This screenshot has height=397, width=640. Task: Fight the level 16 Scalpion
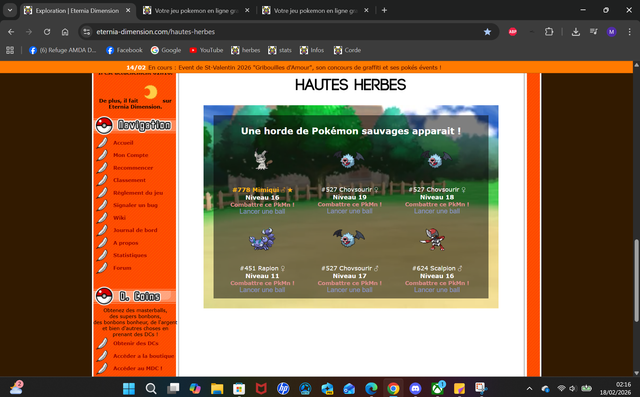(437, 283)
